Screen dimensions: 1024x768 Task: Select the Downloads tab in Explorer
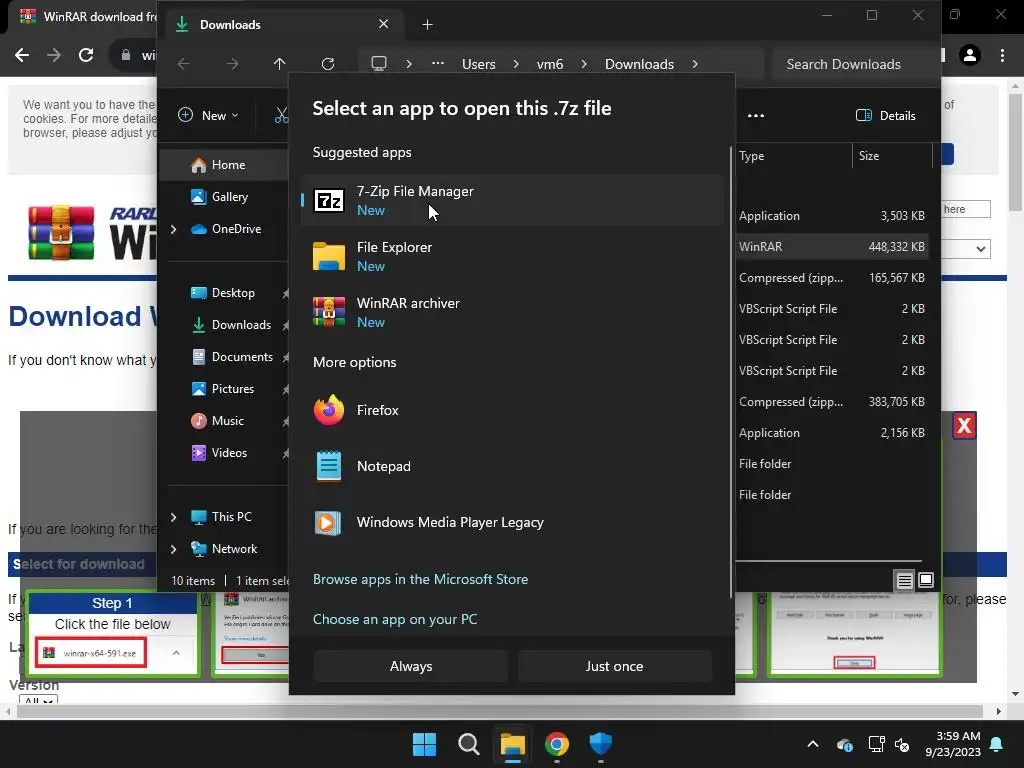281,25
